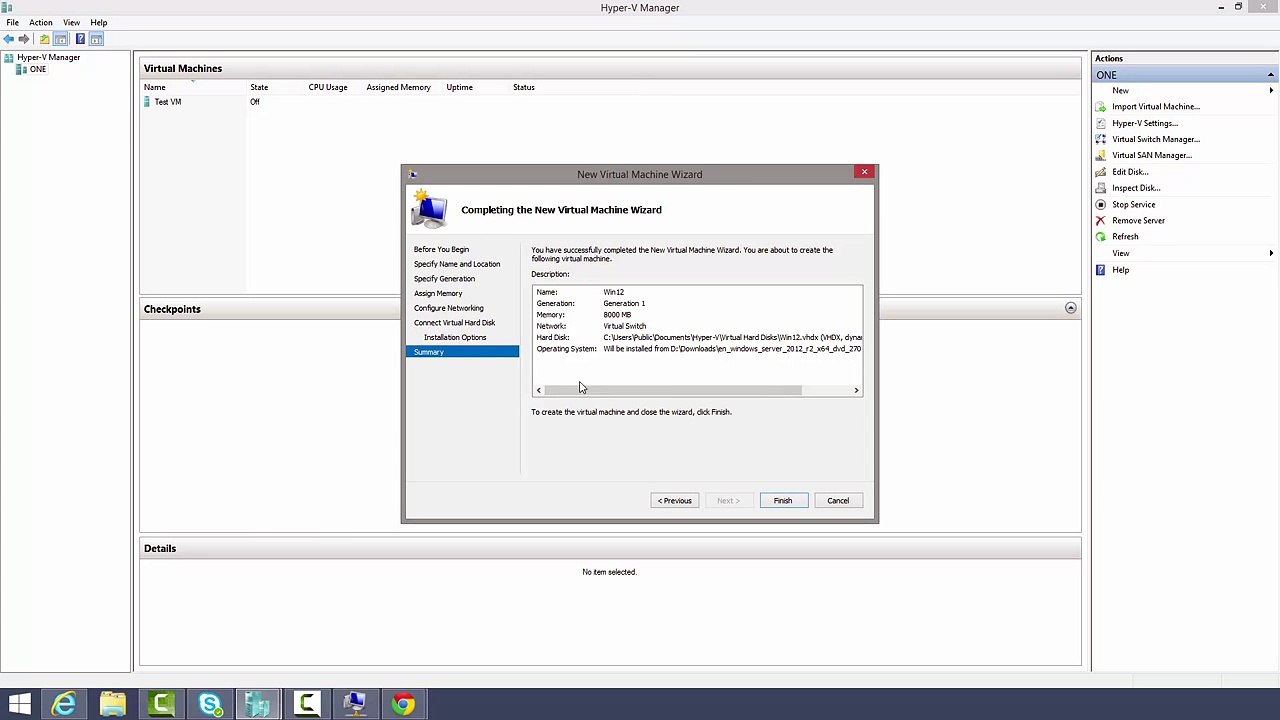Screen dimensions: 1280x720
Task: Go to Configure Networking wizard step
Action: tap(449, 308)
